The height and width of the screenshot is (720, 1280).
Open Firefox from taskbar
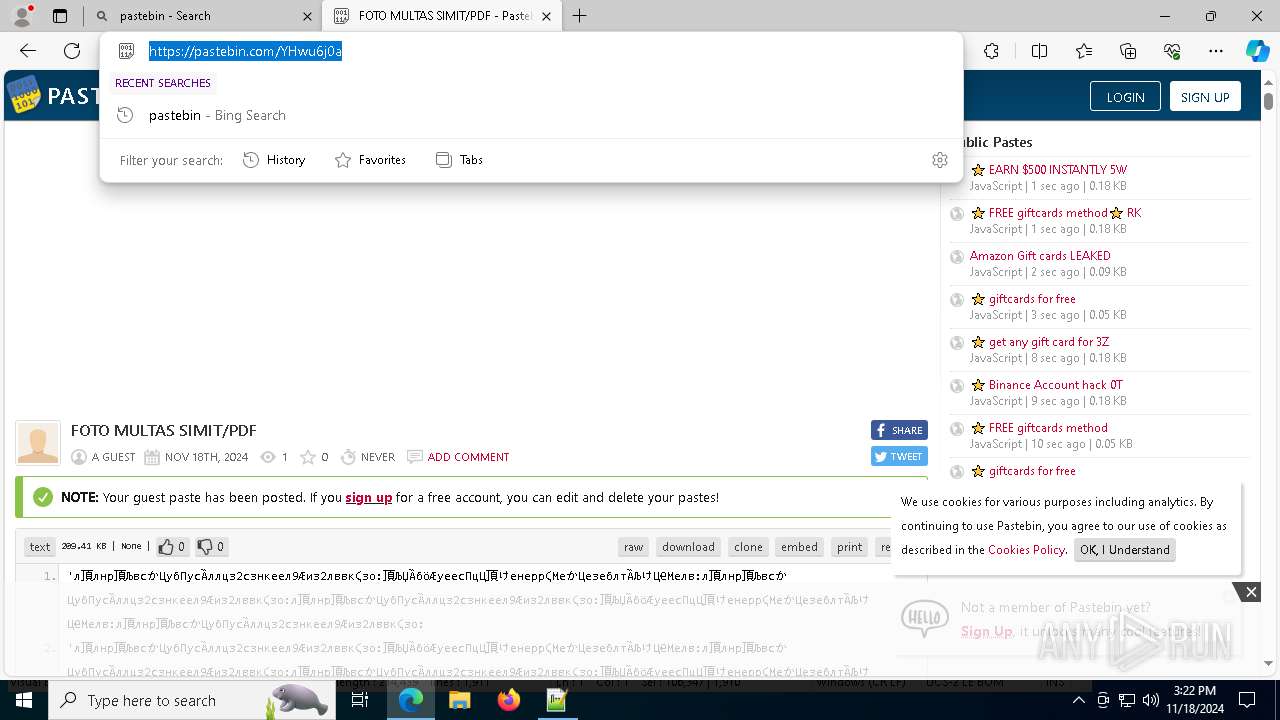pyautogui.click(x=509, y=700)
